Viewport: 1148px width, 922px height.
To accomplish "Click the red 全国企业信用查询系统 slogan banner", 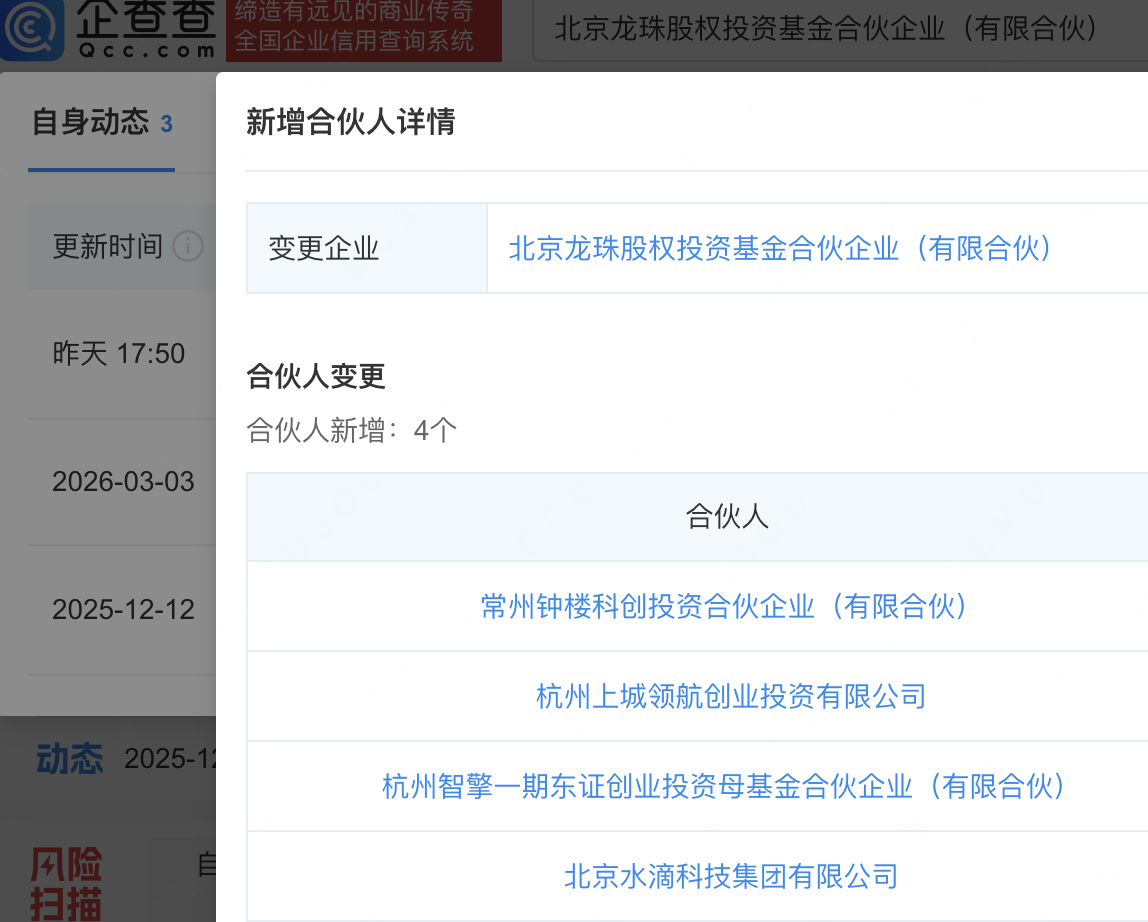I will coord(363,30).
